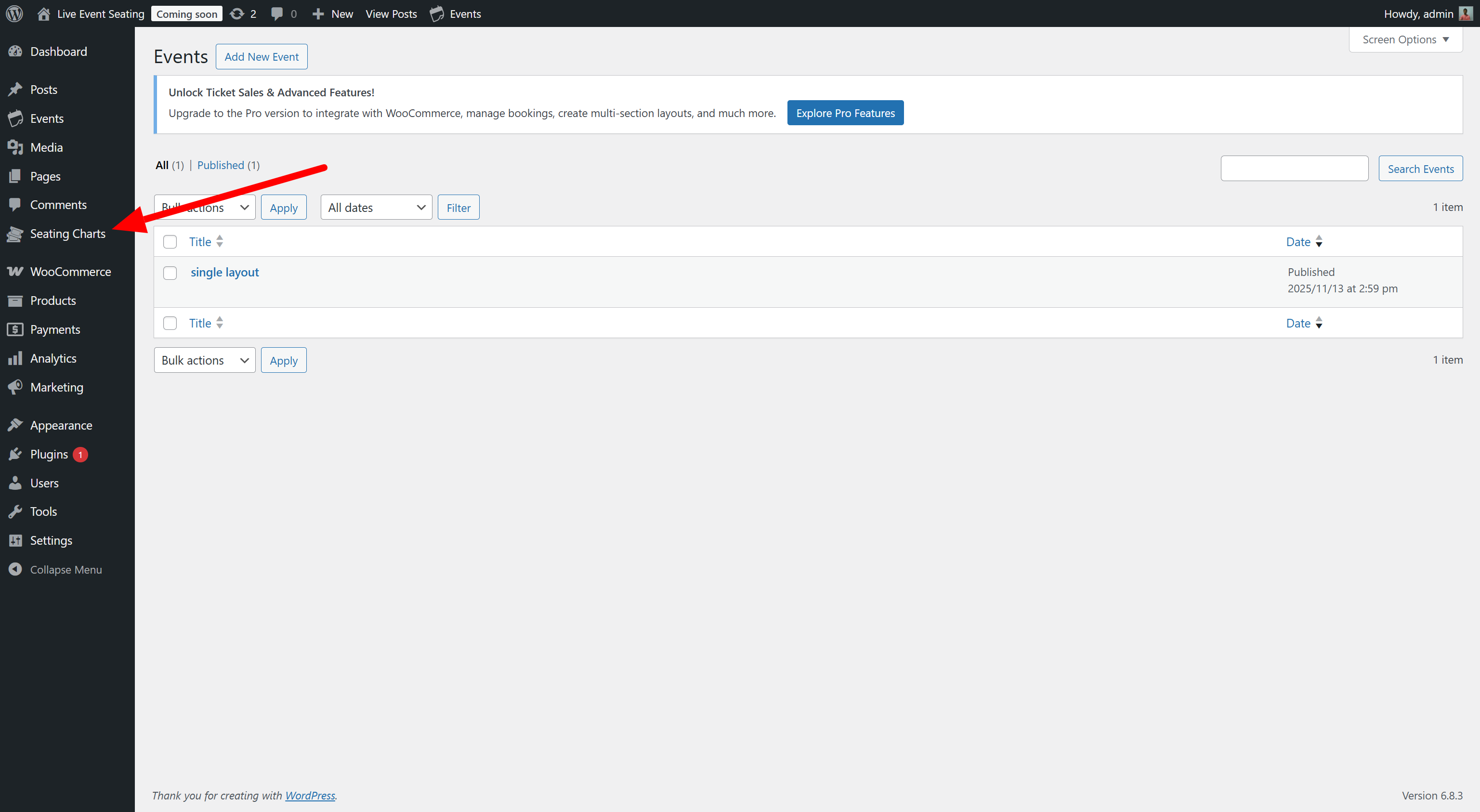This screenshot has height=812, width=1480.
Task: Open the single layout event
Action: click(224, 272)
